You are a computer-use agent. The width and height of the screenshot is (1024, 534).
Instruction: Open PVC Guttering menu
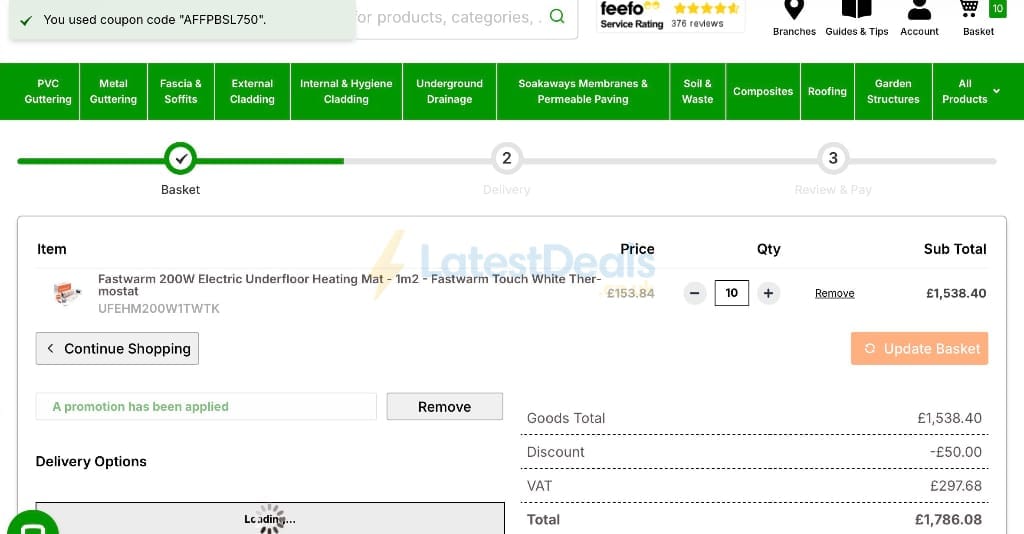tap(48, 91)
